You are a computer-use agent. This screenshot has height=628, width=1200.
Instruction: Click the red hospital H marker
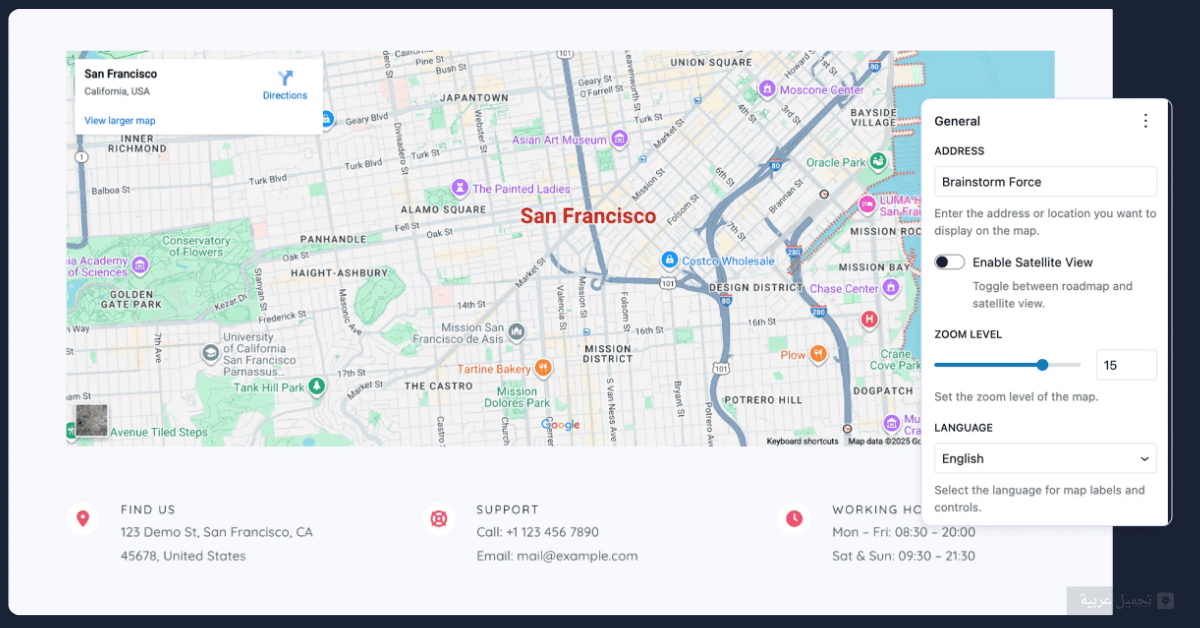pos(869,319)
